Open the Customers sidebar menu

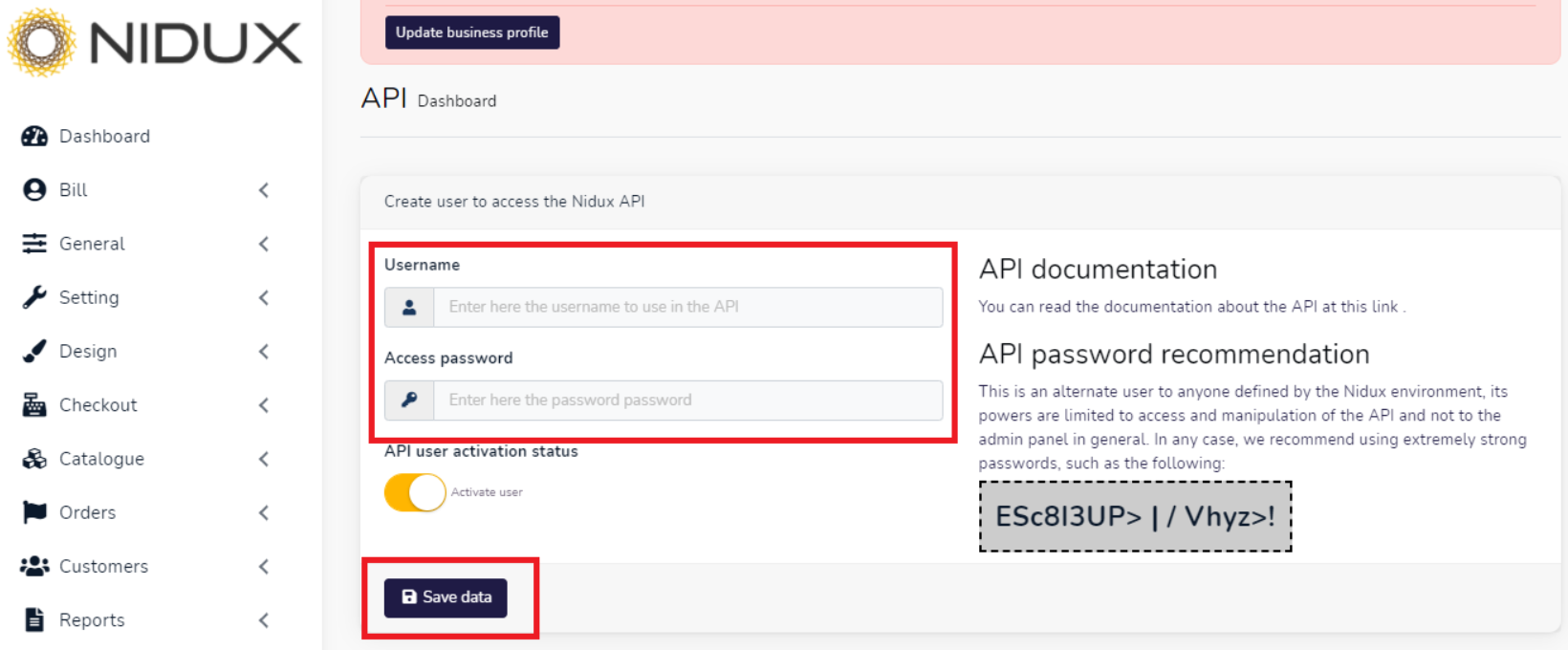click(x=104, y=566)
